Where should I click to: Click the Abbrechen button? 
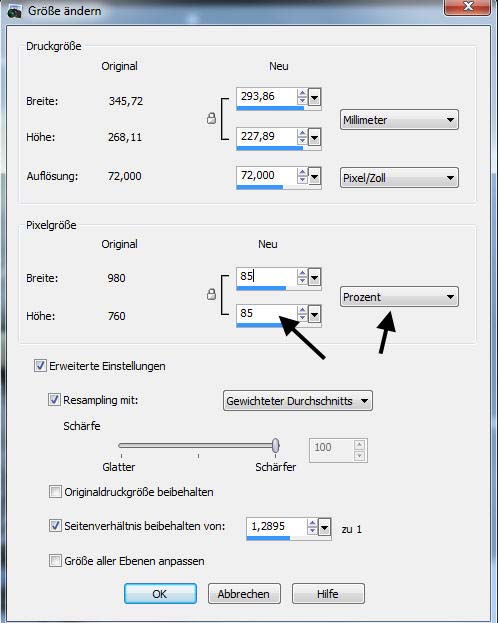[x=244, y=594]
